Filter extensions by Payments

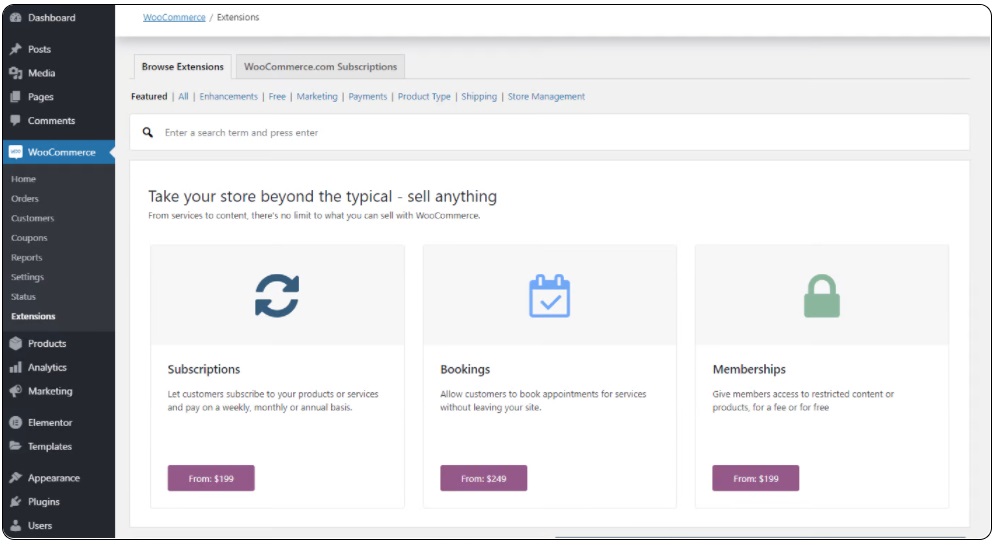pos(368,97)
